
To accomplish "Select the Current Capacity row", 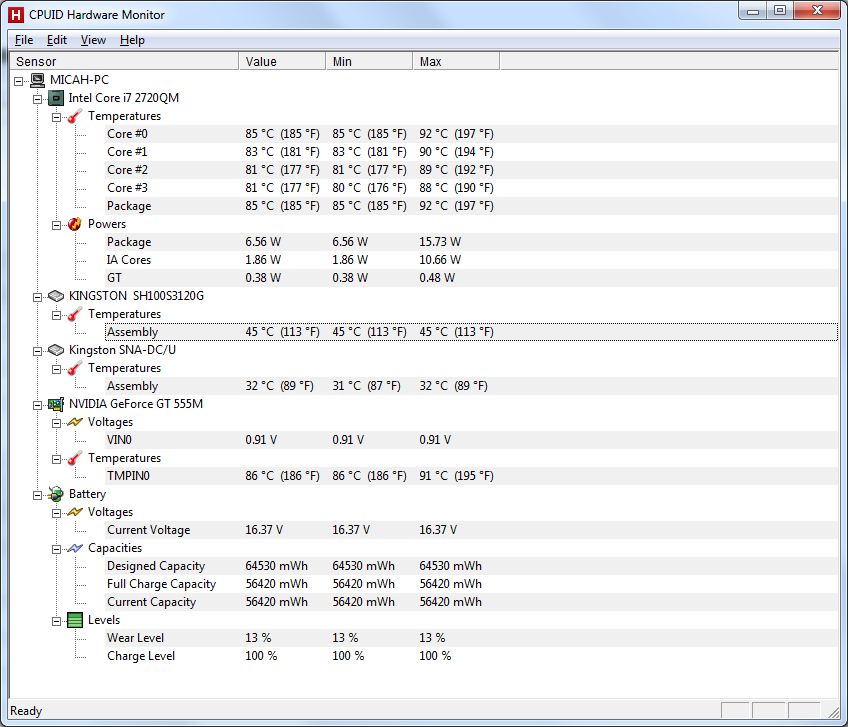I will click(x=471, y=602).
